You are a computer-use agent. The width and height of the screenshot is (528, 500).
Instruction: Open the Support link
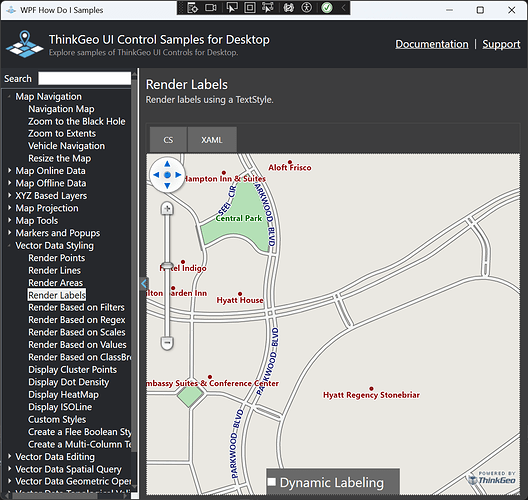(x=501, y=44)
